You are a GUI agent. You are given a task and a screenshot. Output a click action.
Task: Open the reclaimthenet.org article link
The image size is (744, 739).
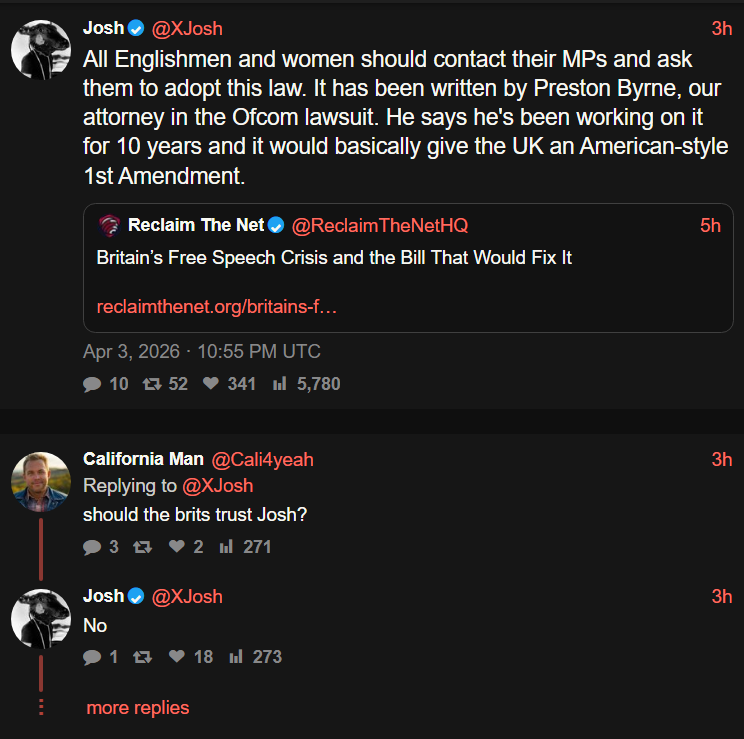tap(216, 307)
